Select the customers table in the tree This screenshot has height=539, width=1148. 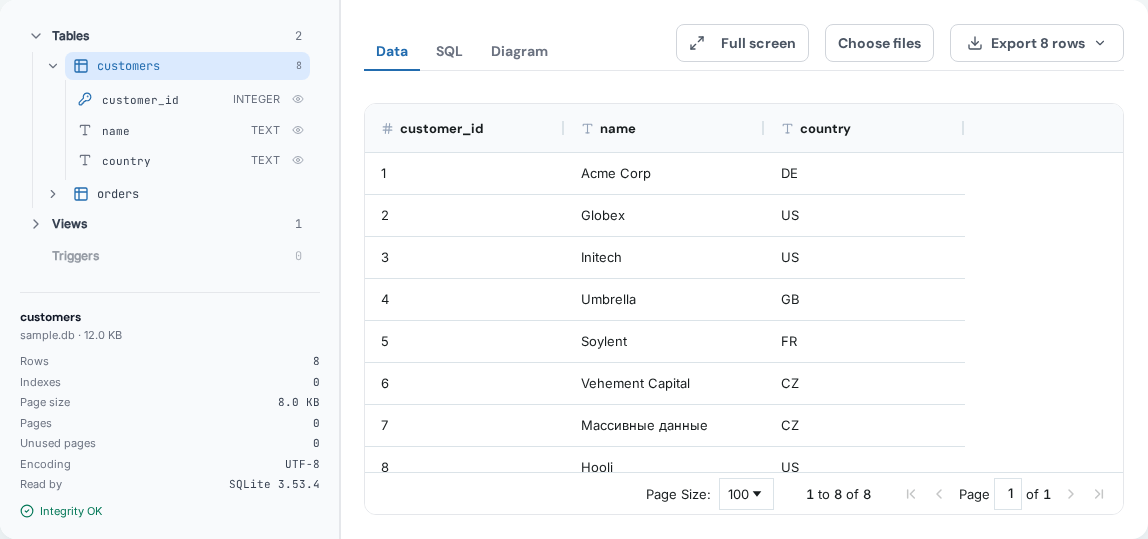click(187, 66)
